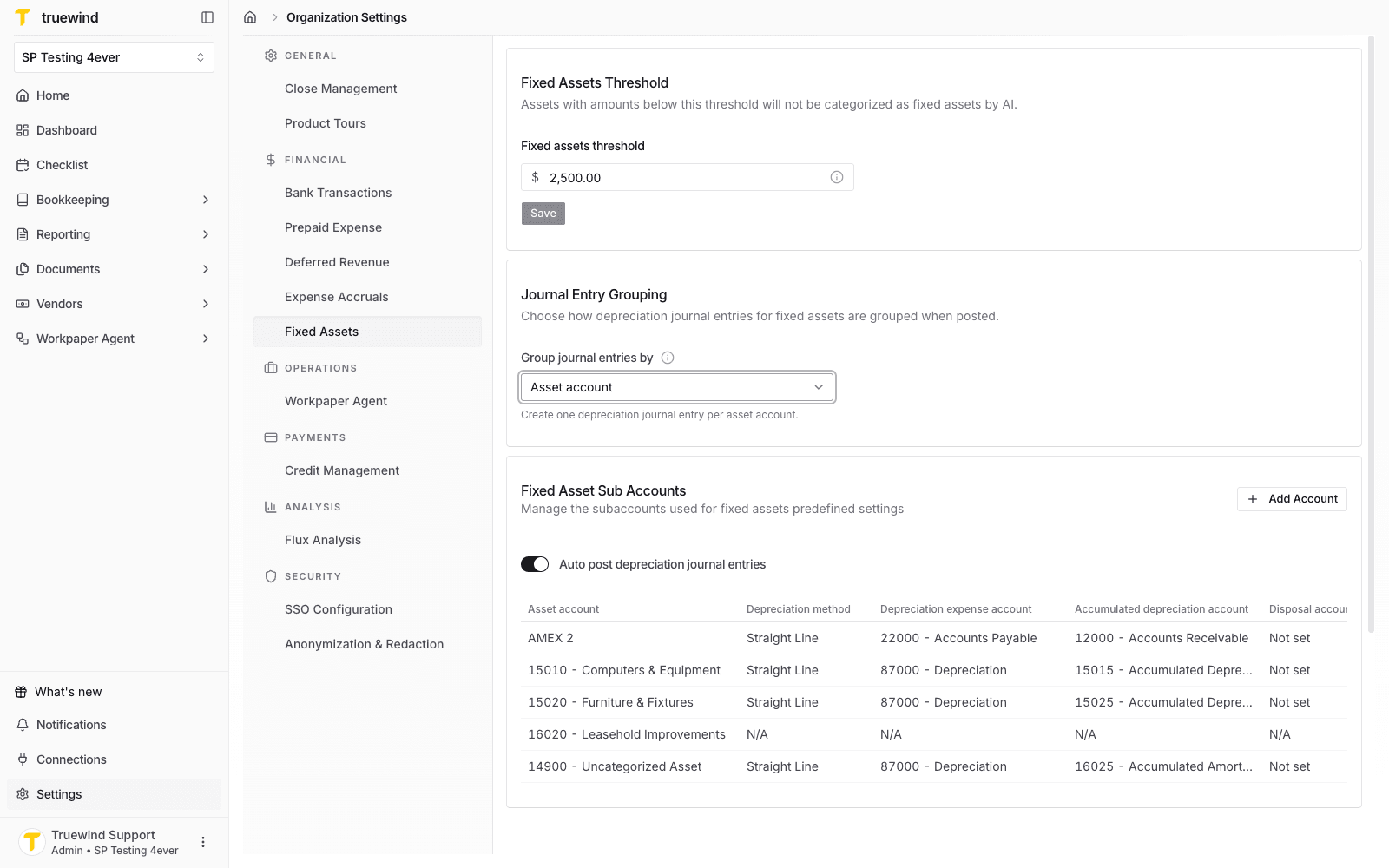Click the Security shield icon
This screenshot has height=868, width=1389.
click(271, 576)
